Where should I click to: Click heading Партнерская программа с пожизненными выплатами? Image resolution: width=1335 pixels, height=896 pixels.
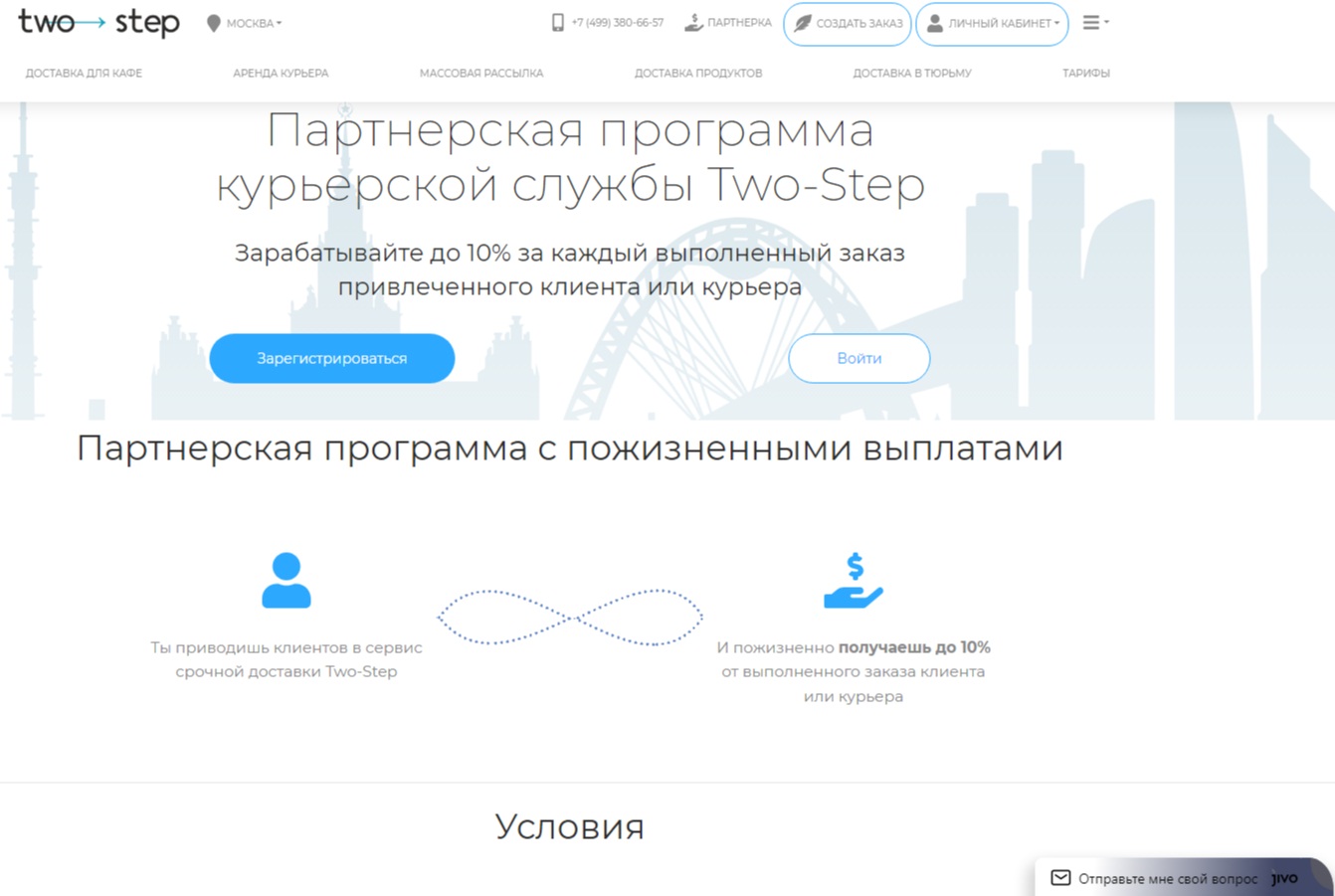click(570, 448)
